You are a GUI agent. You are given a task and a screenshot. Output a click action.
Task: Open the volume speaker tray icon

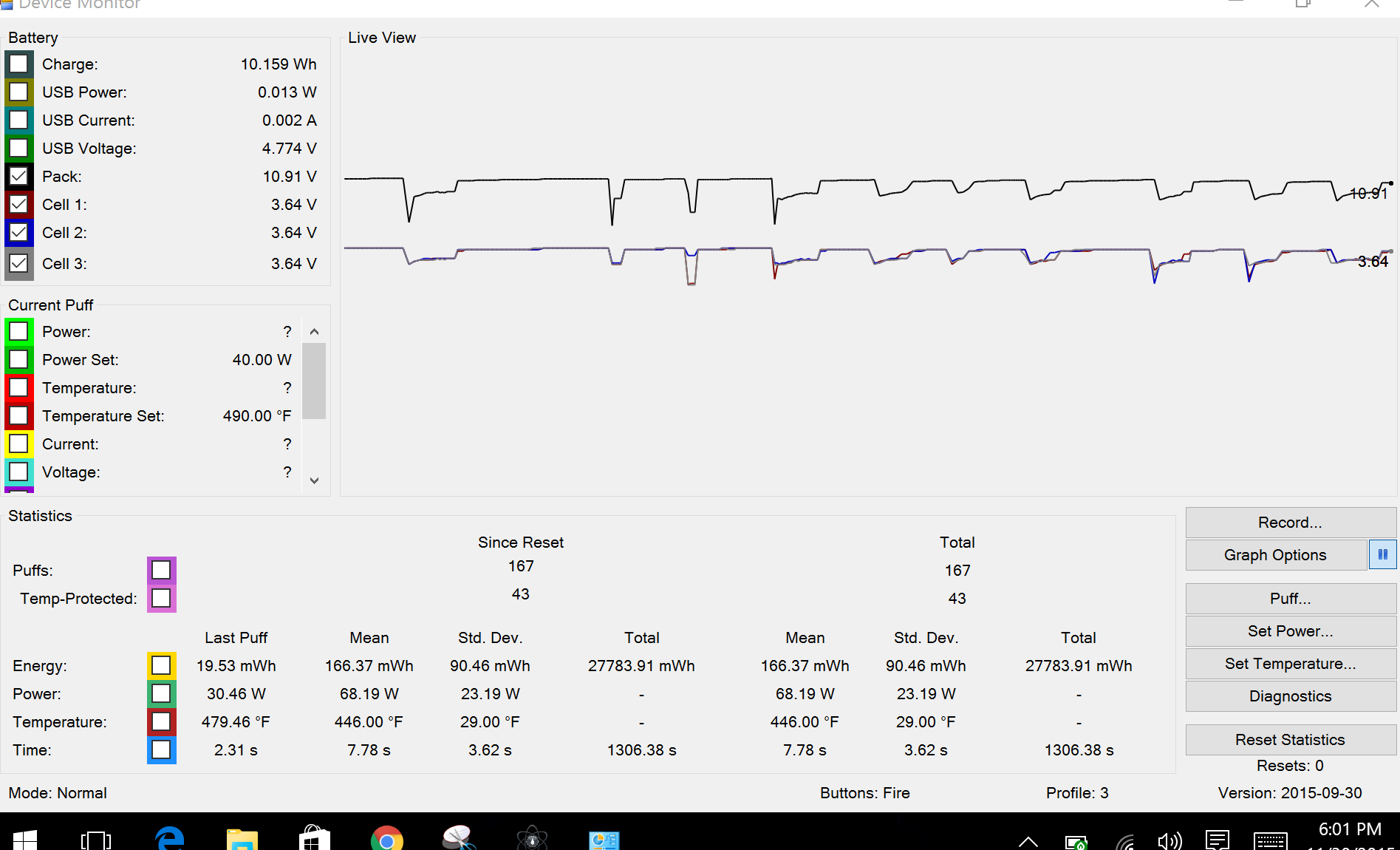(1169, 841)
